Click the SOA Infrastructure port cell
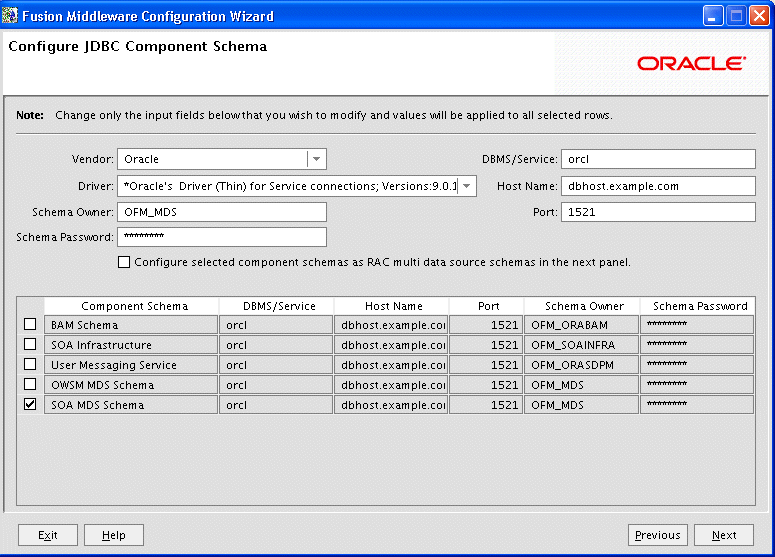The height and width of the screenshot is (557, 775). 486,344
